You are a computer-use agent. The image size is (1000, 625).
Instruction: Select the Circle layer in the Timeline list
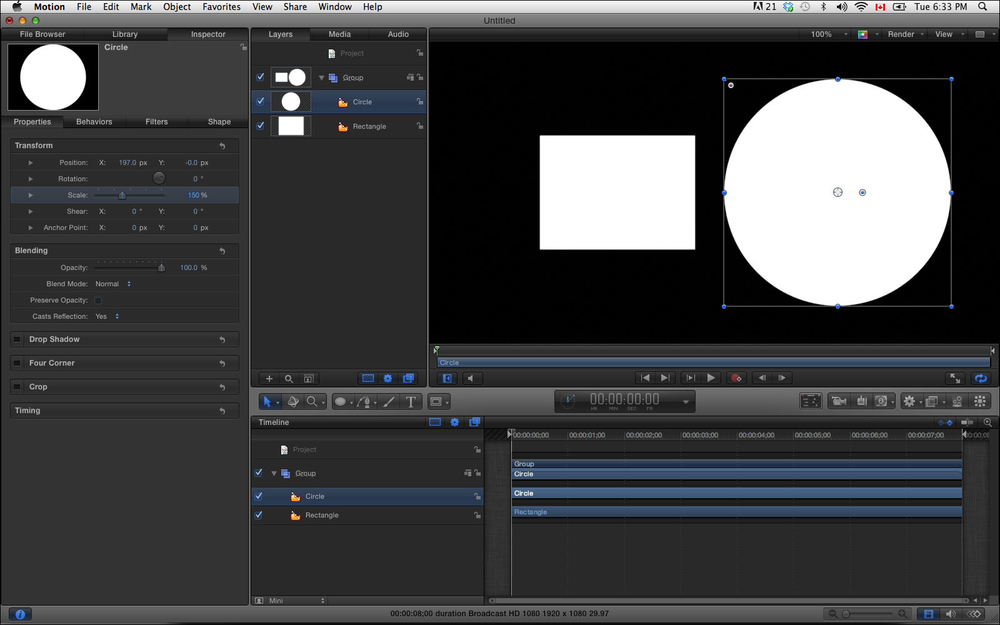point(315,496)
